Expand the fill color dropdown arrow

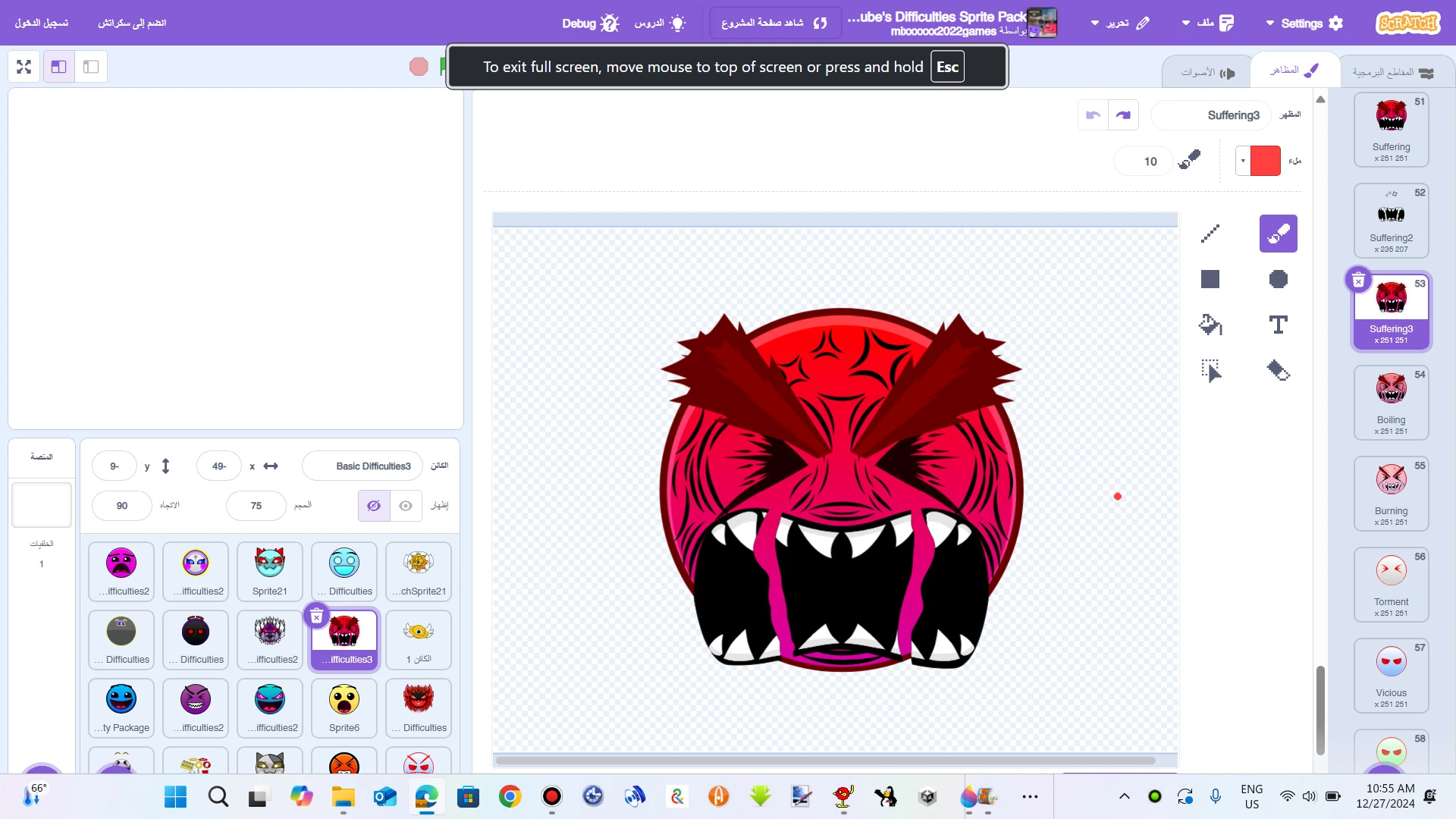tap(1243, 161)
